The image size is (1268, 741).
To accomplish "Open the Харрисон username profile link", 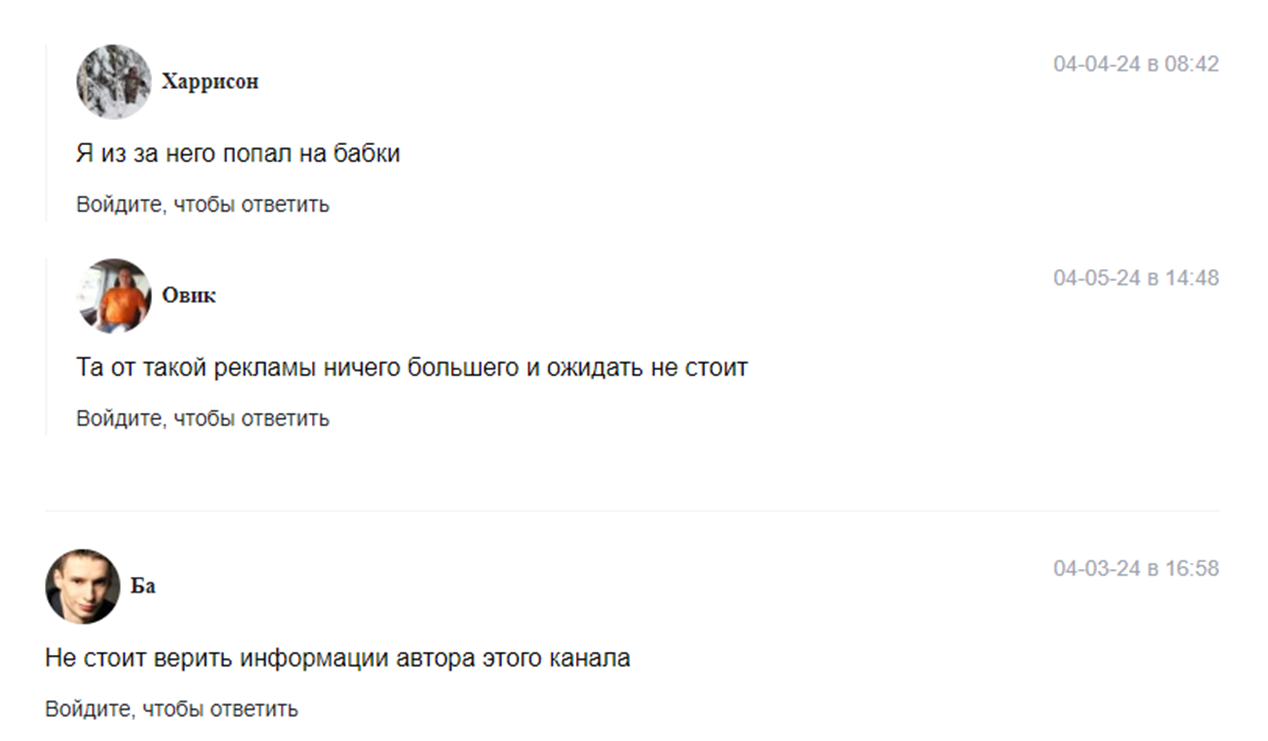I will point(210,82).
